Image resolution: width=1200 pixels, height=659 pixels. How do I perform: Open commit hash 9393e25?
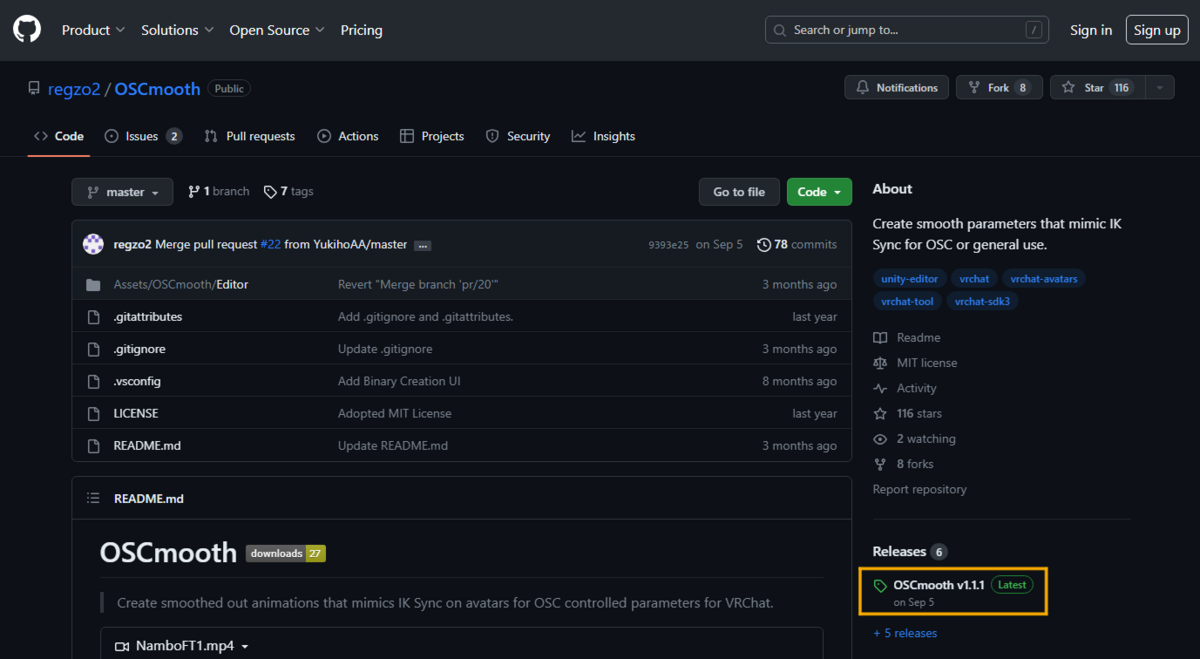(x=668, y=245)
